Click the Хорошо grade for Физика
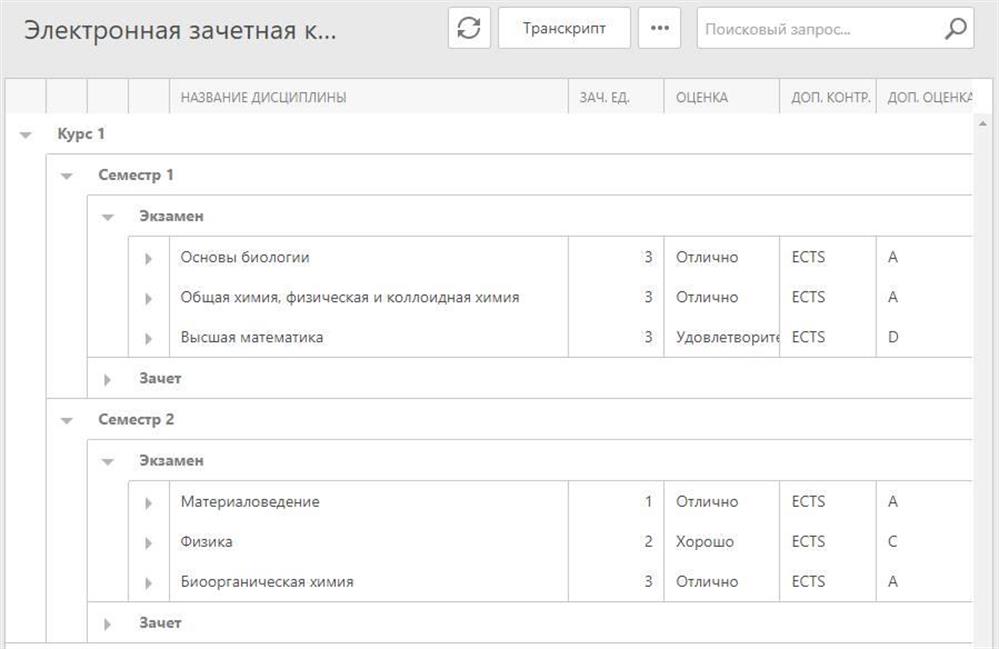This screenshot has height=649, width=999. [x=705, y=542]
